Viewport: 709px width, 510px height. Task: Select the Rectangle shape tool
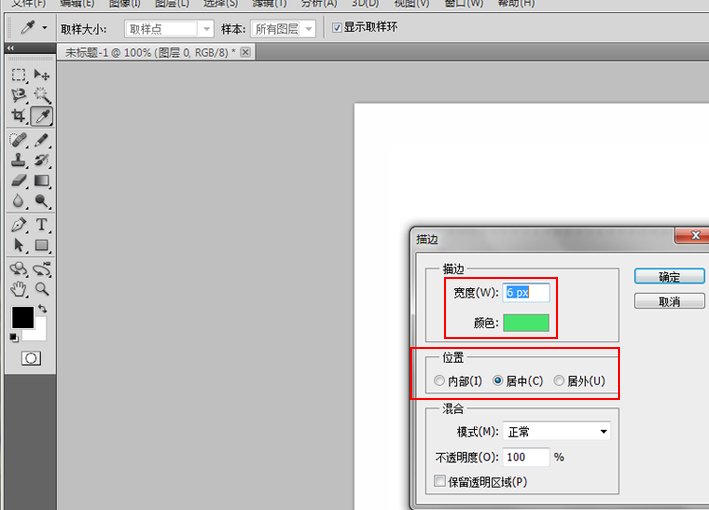pos(42,245)
